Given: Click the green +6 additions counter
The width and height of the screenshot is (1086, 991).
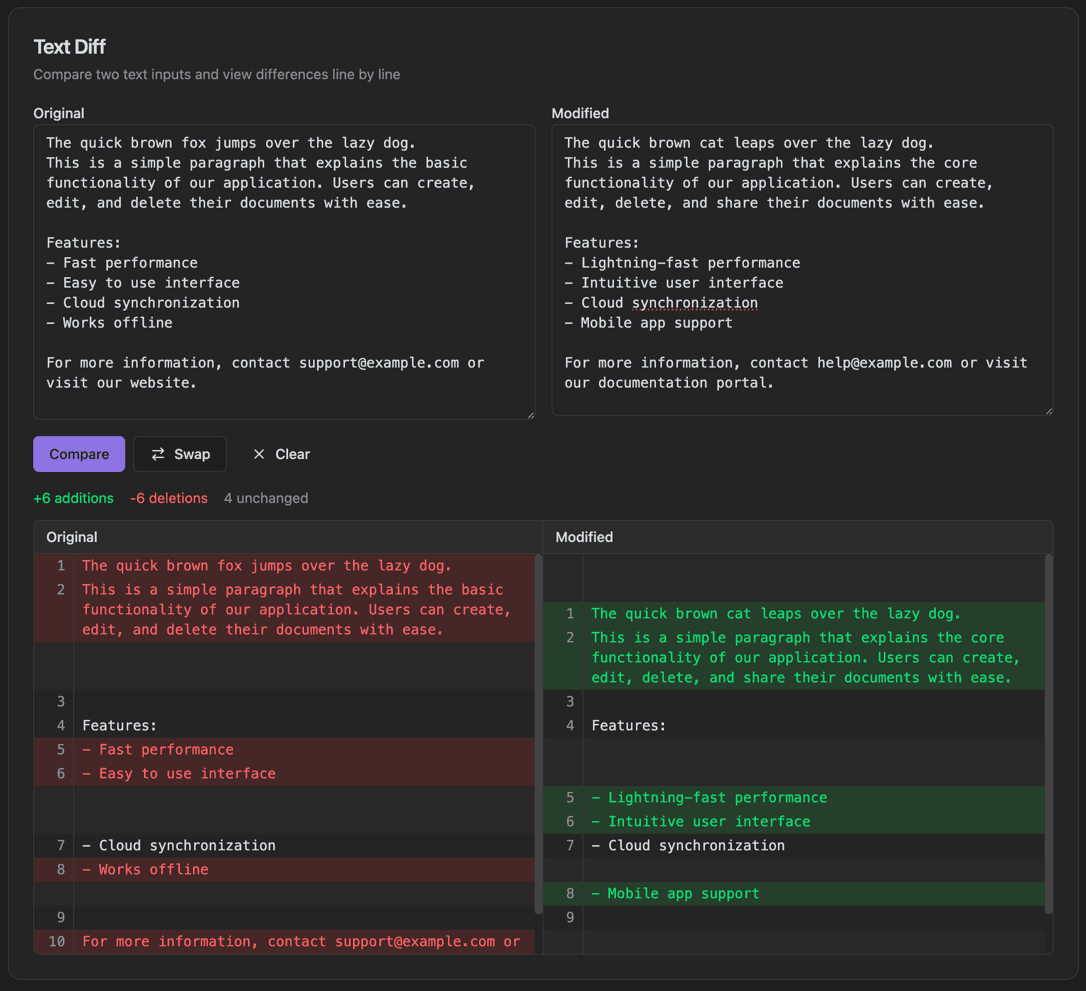Looking at the screenshot, I should tap(73, 498).
